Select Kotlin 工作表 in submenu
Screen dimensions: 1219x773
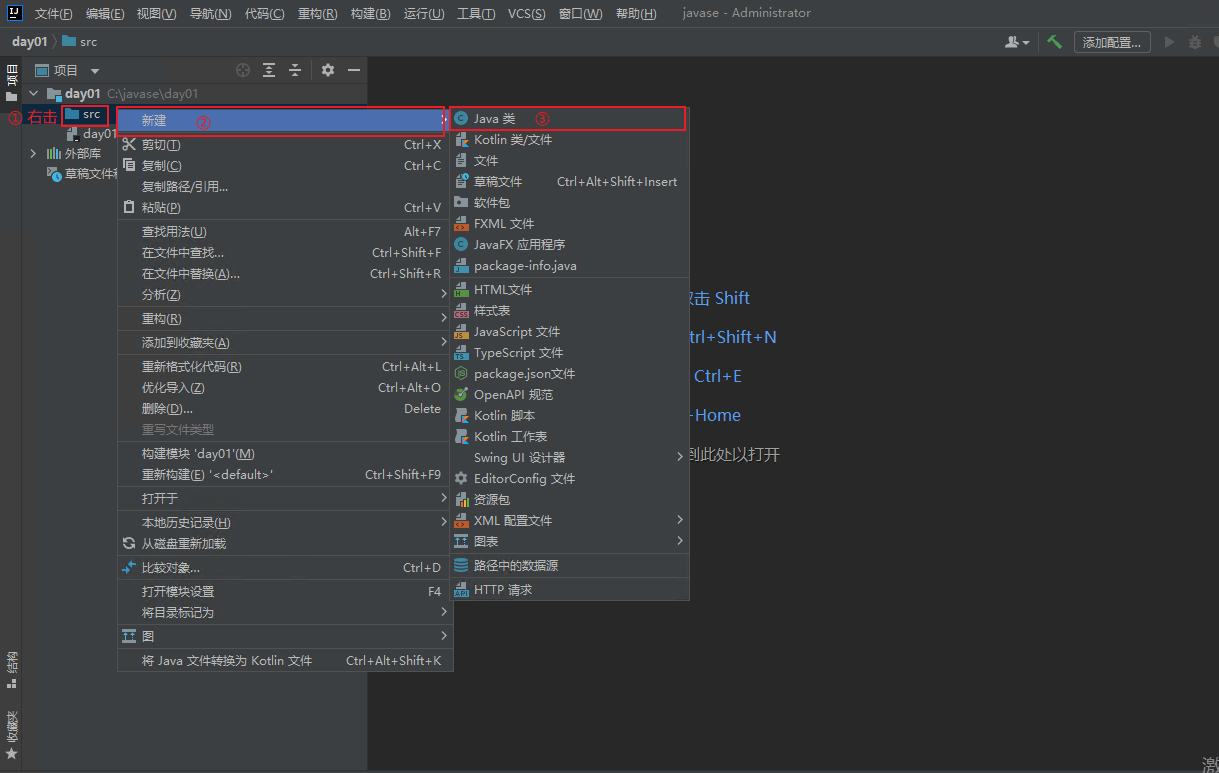point(568,436)
